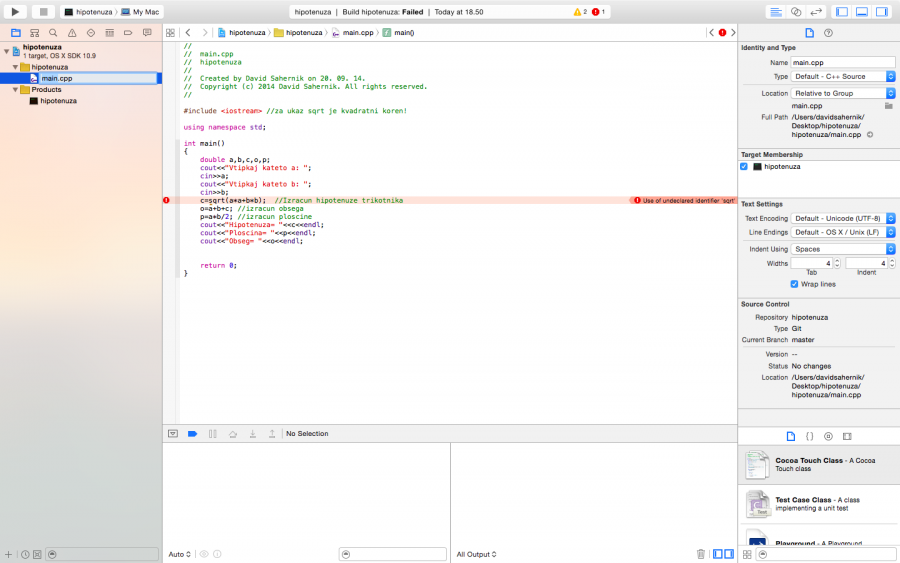Click the red error count indicator
The image size is (900, 563).
pos(598,12)
